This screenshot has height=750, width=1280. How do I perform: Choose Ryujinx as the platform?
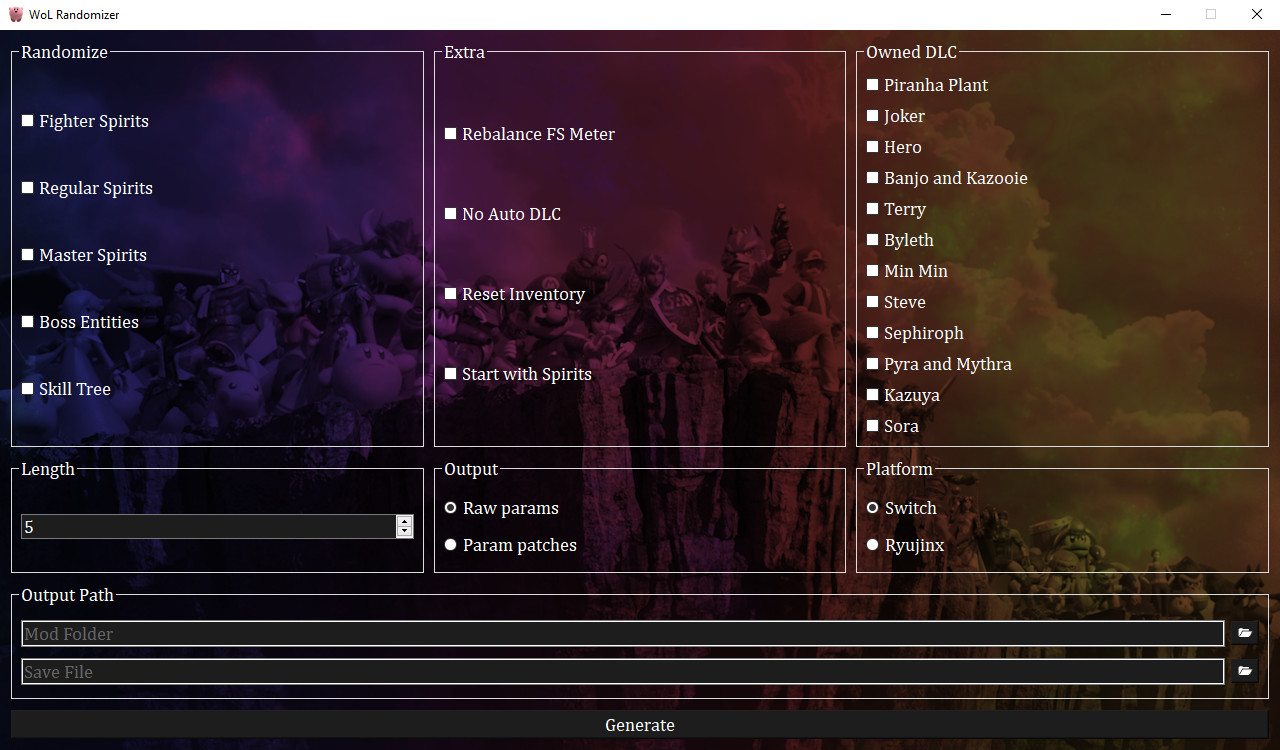click(873, 545)
